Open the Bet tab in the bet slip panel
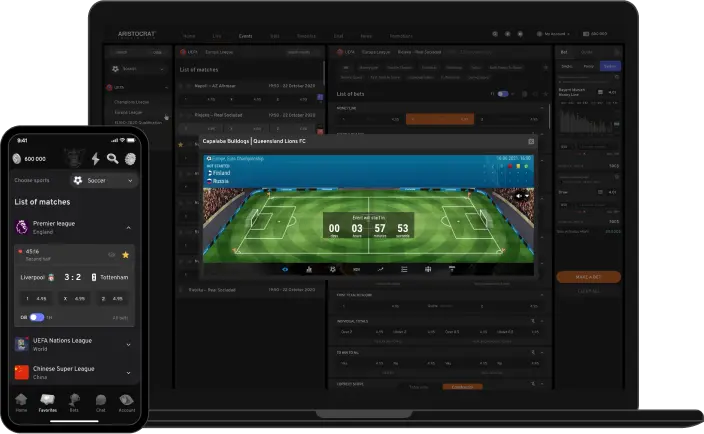704x434 pixels. [x=564, y=52]
